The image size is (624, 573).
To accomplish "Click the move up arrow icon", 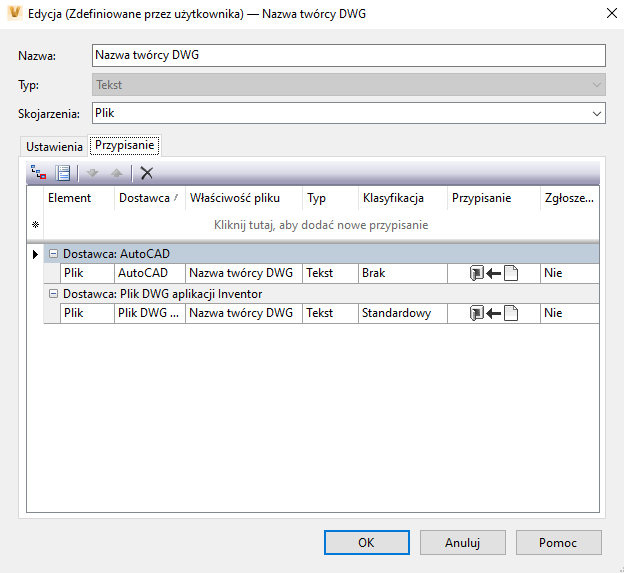I will [117, 173].
